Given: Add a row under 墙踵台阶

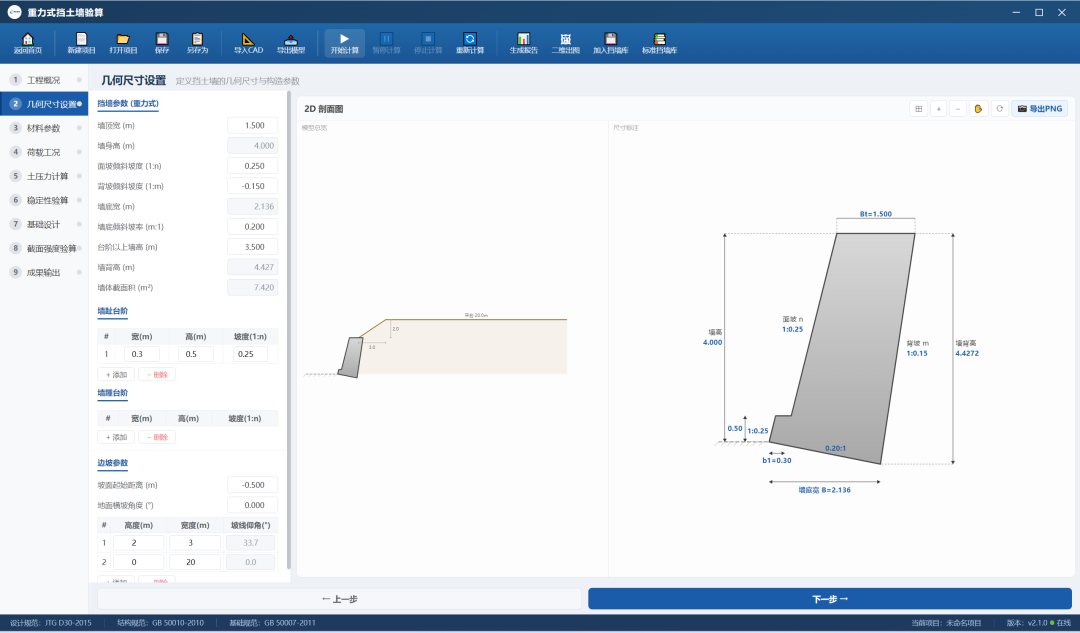Looking at the screenshot, I should pyautogui.click(x=116, y=437).
